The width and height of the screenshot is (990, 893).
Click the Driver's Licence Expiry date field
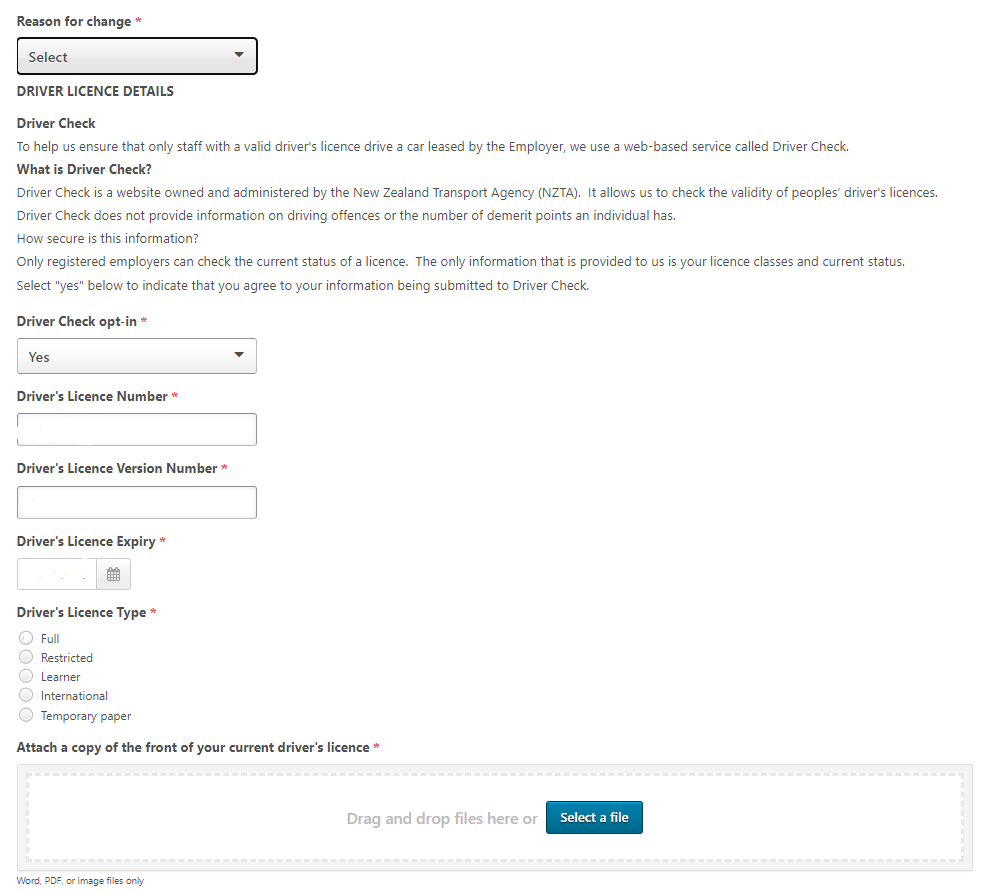point(57,574)
